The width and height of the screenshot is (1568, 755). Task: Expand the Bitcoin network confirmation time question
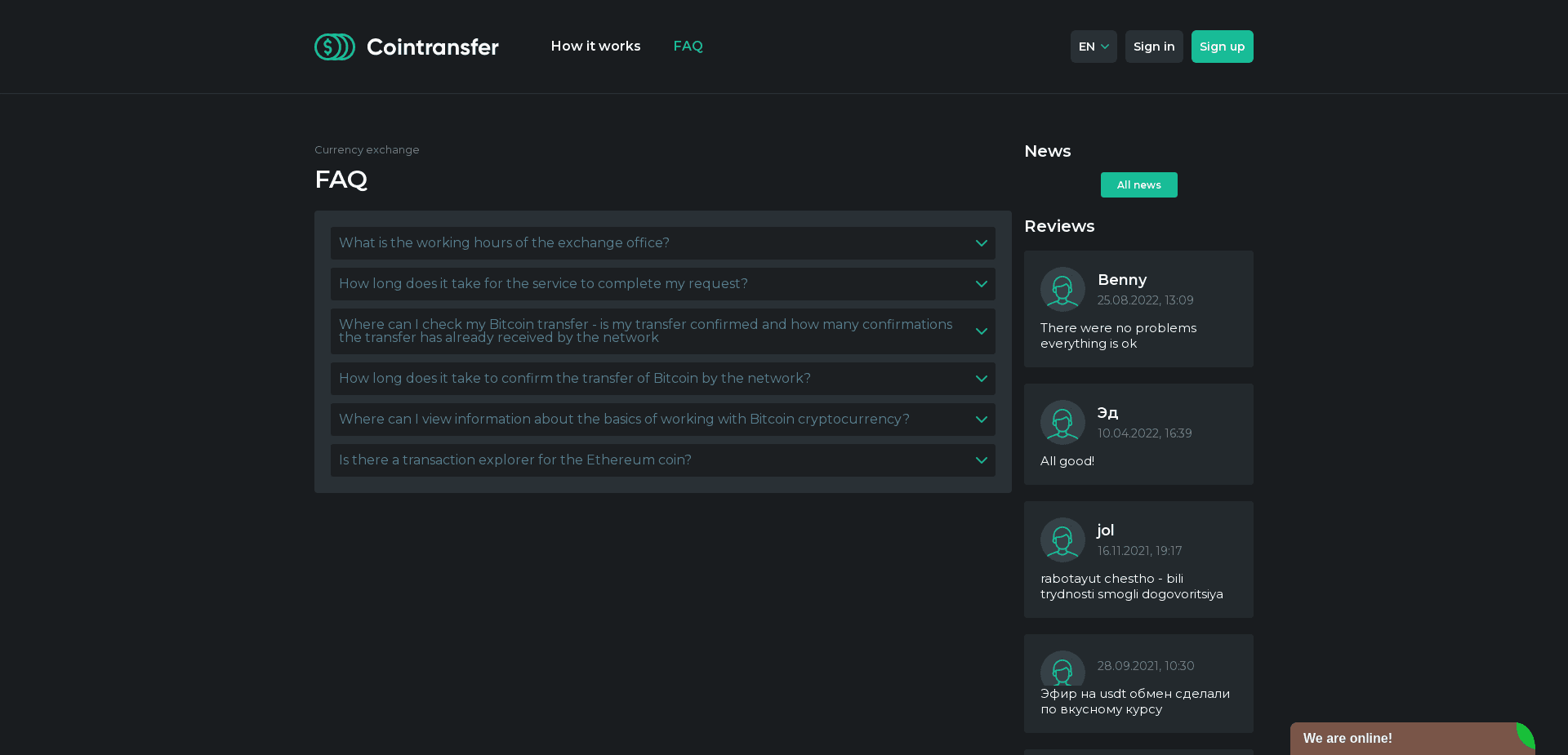(662, 378)
